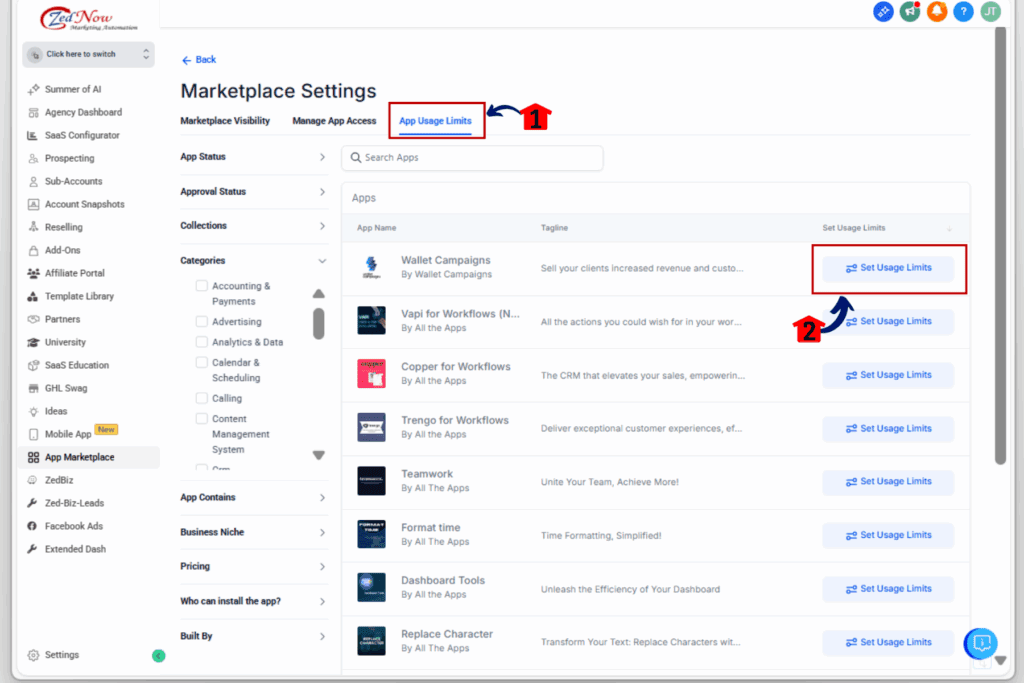Open Mobile App page
1024x683 pixels.
[67, 434]
